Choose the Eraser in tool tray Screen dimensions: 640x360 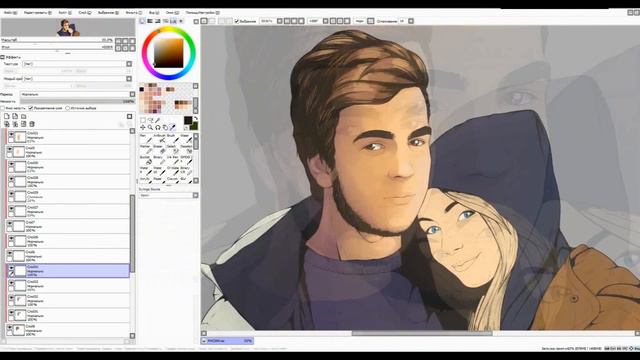(159, 149)
